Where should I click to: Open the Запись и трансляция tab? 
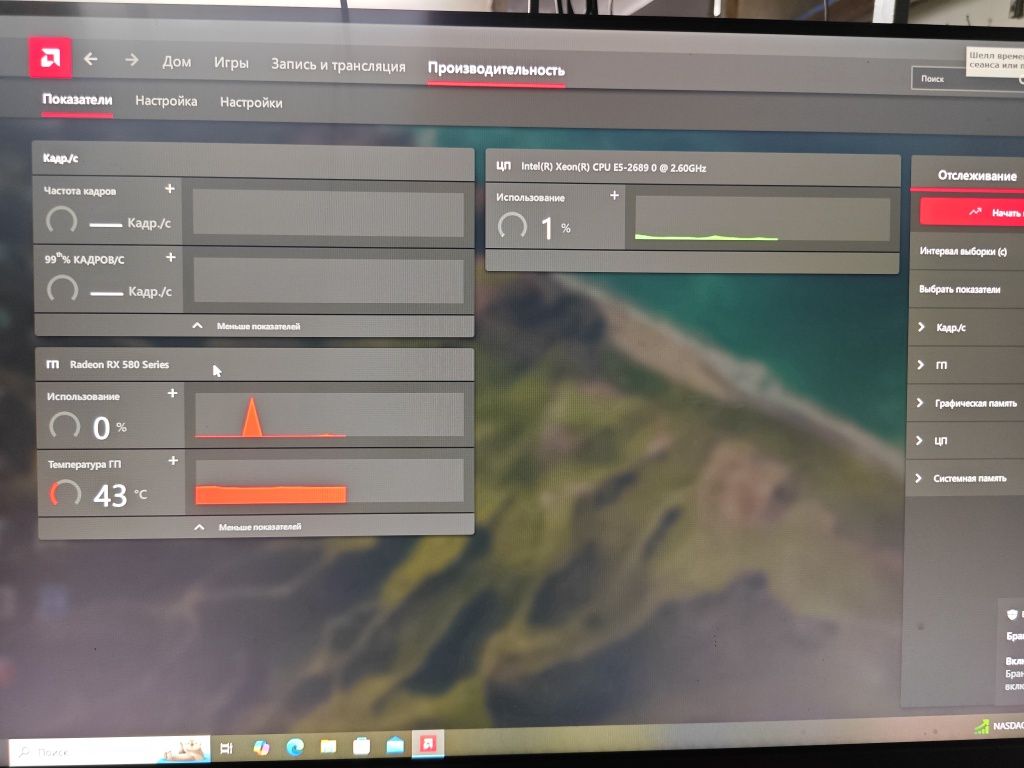click(338, 66)
